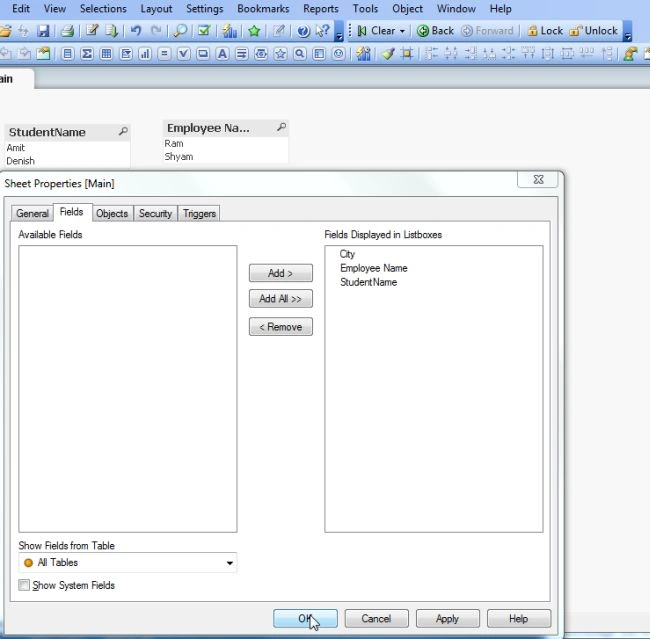Click the Quick Chart wizard icon
This screenshot has height=639, width=650.
pos(229,31)
